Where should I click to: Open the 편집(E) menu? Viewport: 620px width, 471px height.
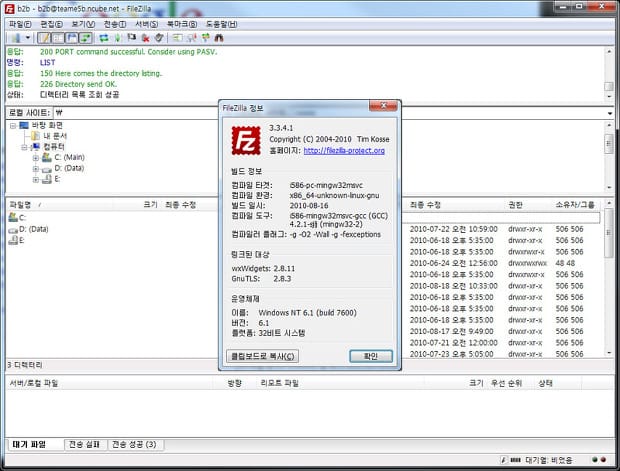tap(51, 24)
